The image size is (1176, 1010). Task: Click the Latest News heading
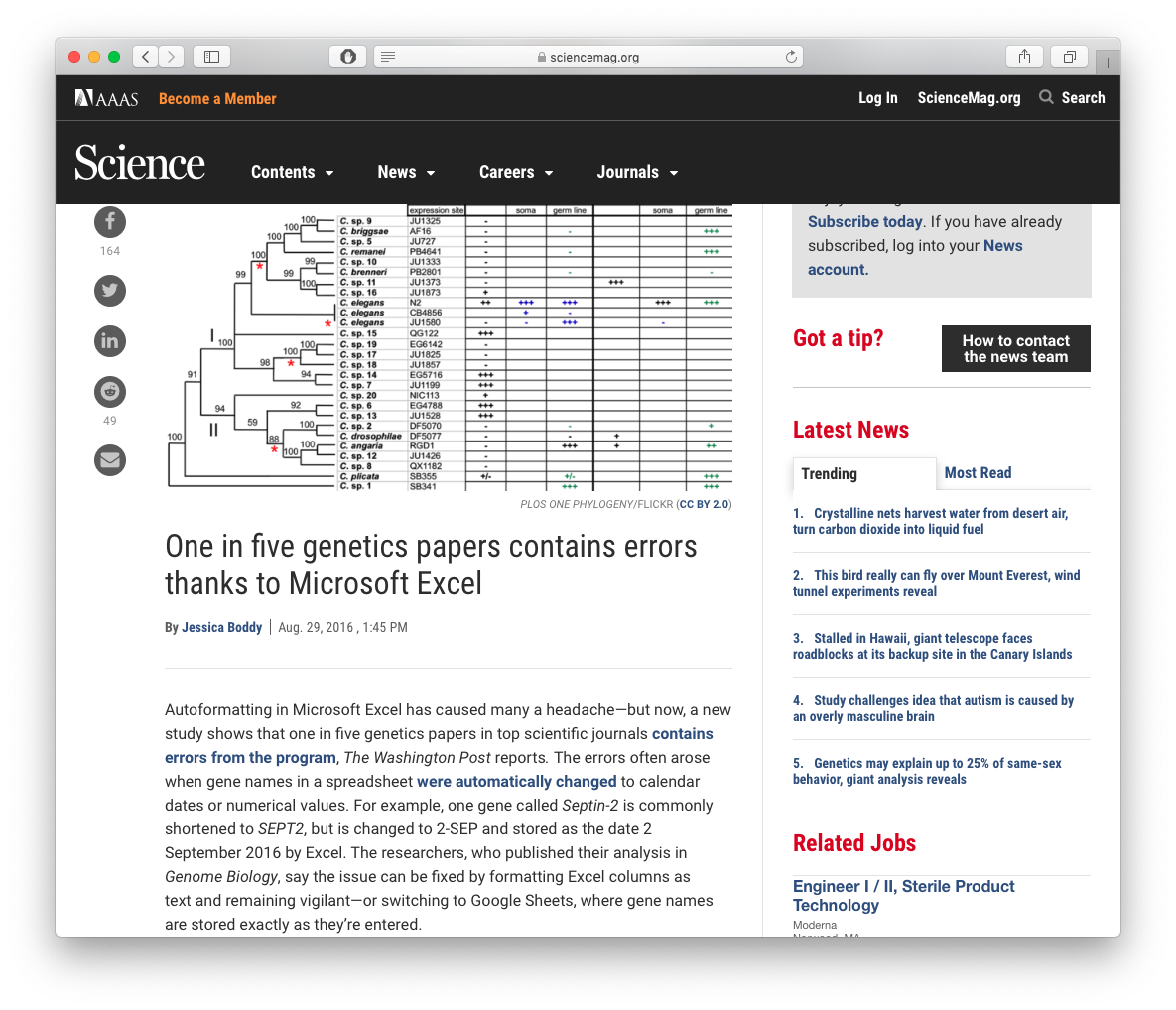coord(851,430)
